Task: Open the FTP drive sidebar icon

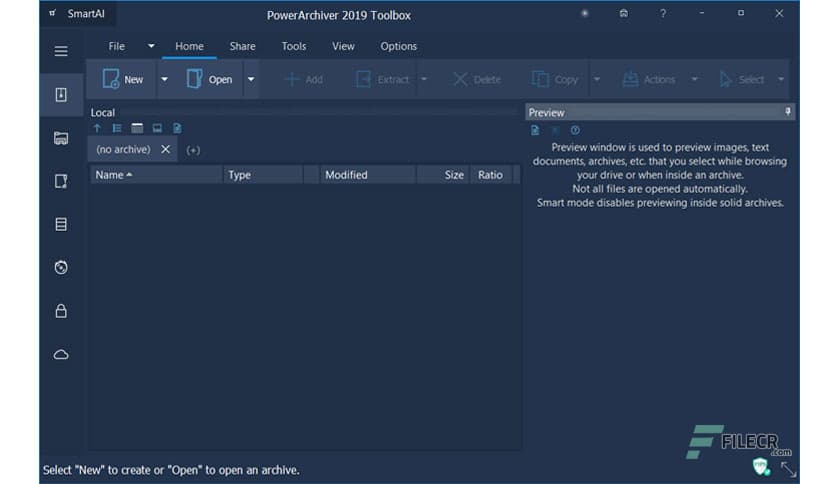Action: 61,139
